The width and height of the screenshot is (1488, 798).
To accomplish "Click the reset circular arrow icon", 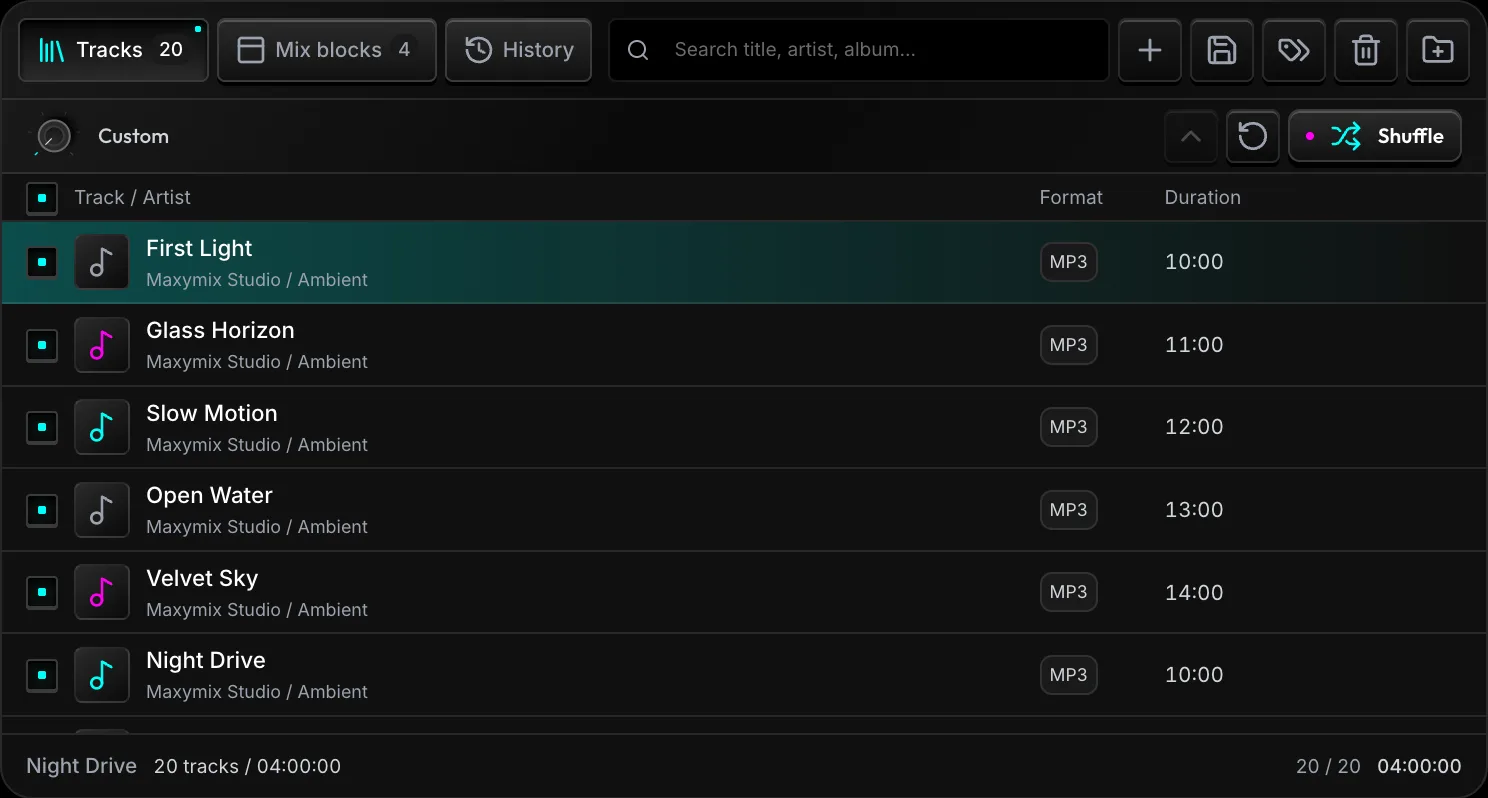I will (x=1253, y=136).
